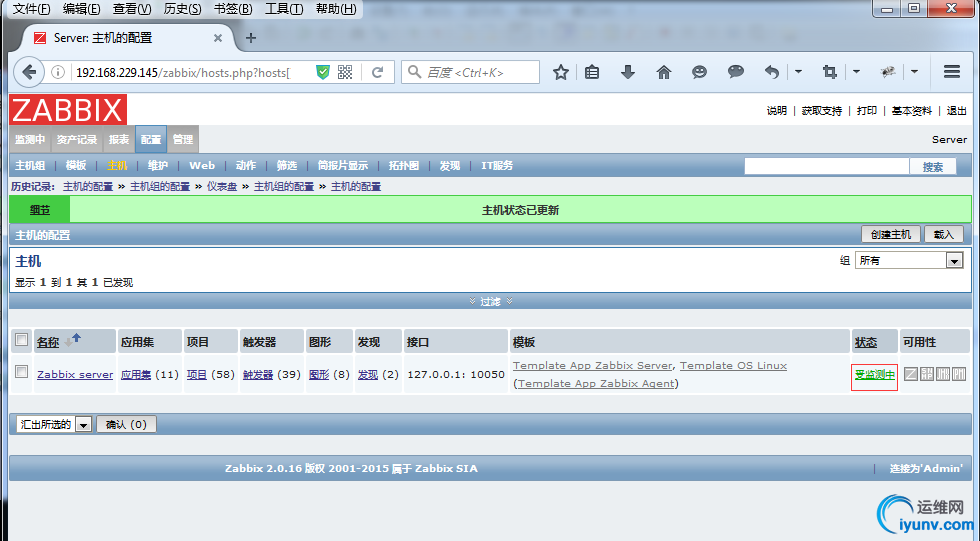The height and width of the screenshot is (541, 980).
Task: Open the 编辑(E) menu
Action: pos(81,9)
